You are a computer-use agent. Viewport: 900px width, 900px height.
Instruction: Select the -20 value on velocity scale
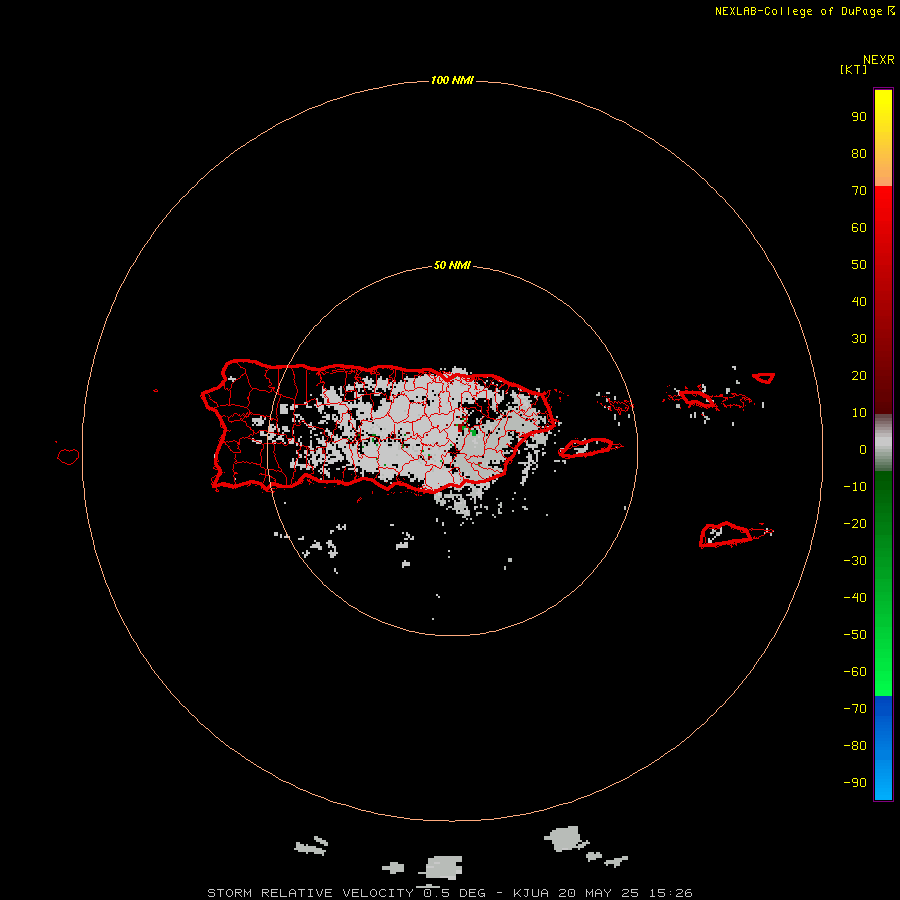pyautogui.click(x=855, y=524)
